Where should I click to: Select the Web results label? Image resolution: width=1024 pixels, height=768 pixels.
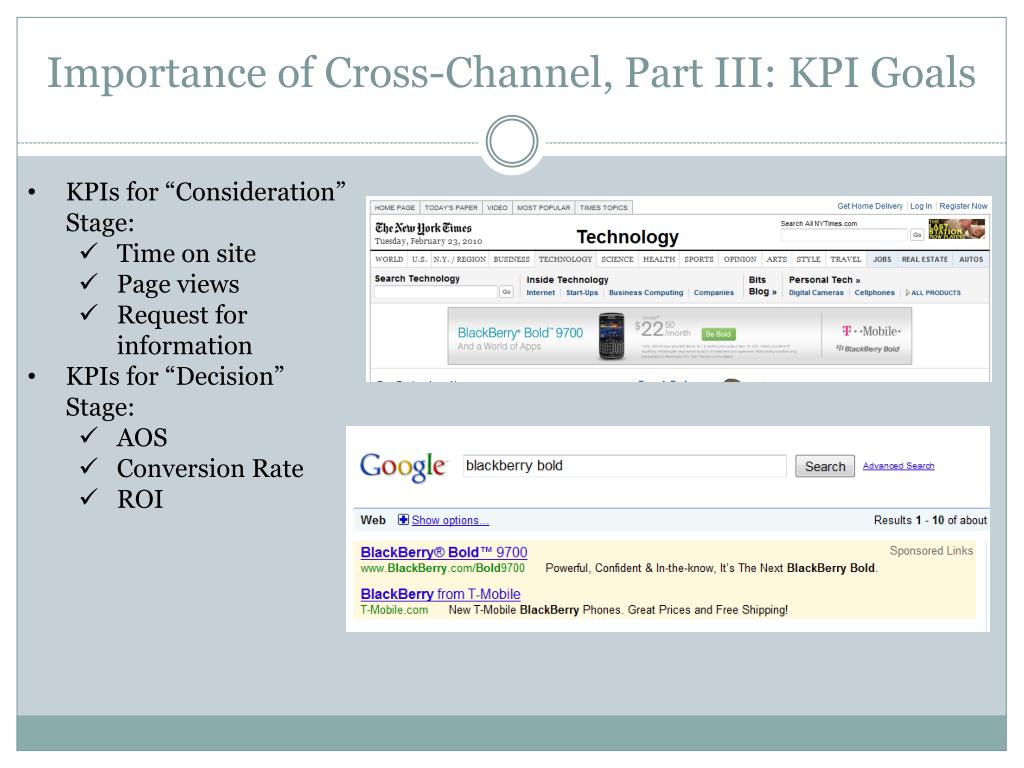tap(373, 520)
